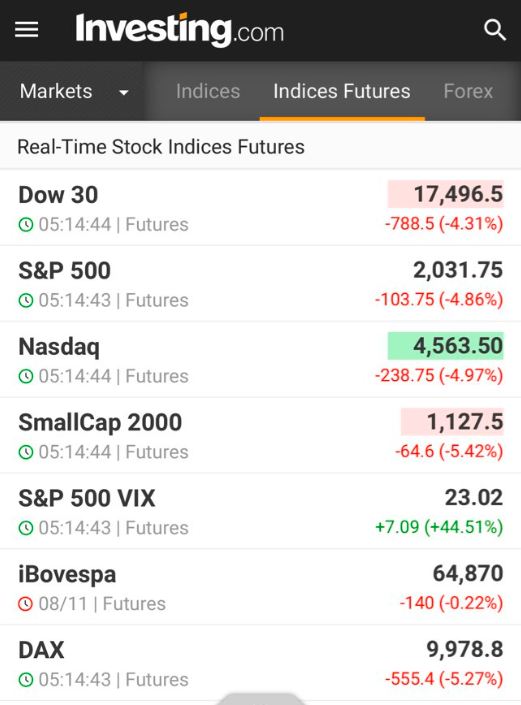The height and width of the screenshot is (705, 521).
Task: Switch to the Forex tab
Action: pyautogui.click(x=468, y=91)
